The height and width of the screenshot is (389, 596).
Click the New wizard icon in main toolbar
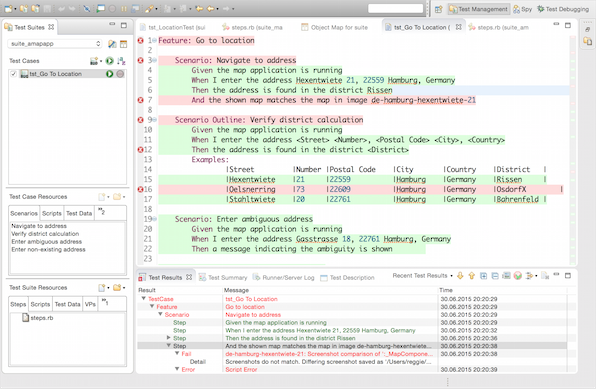(x=8, y=8)
